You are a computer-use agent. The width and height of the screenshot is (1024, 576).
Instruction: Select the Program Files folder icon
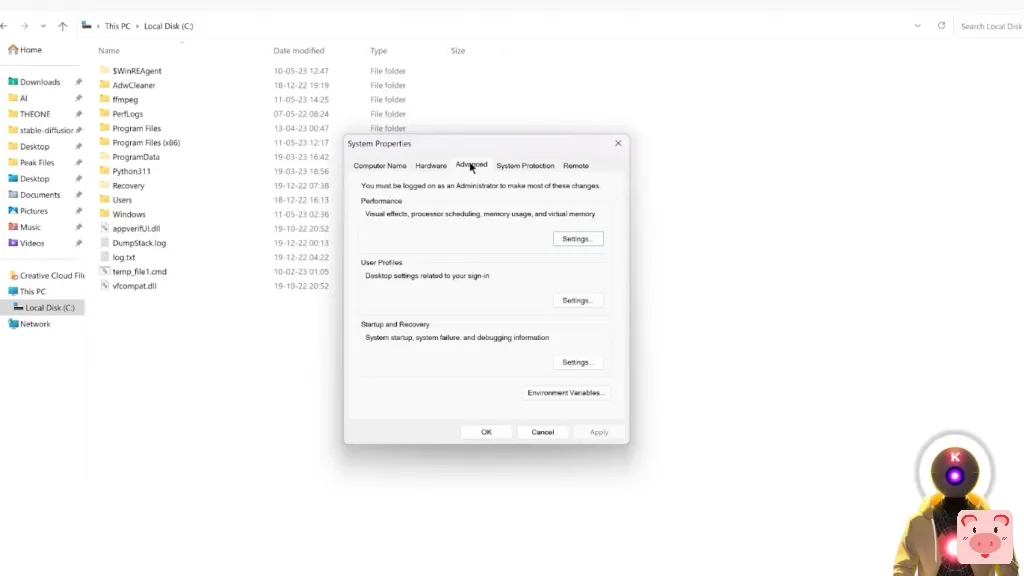point(104,127)
